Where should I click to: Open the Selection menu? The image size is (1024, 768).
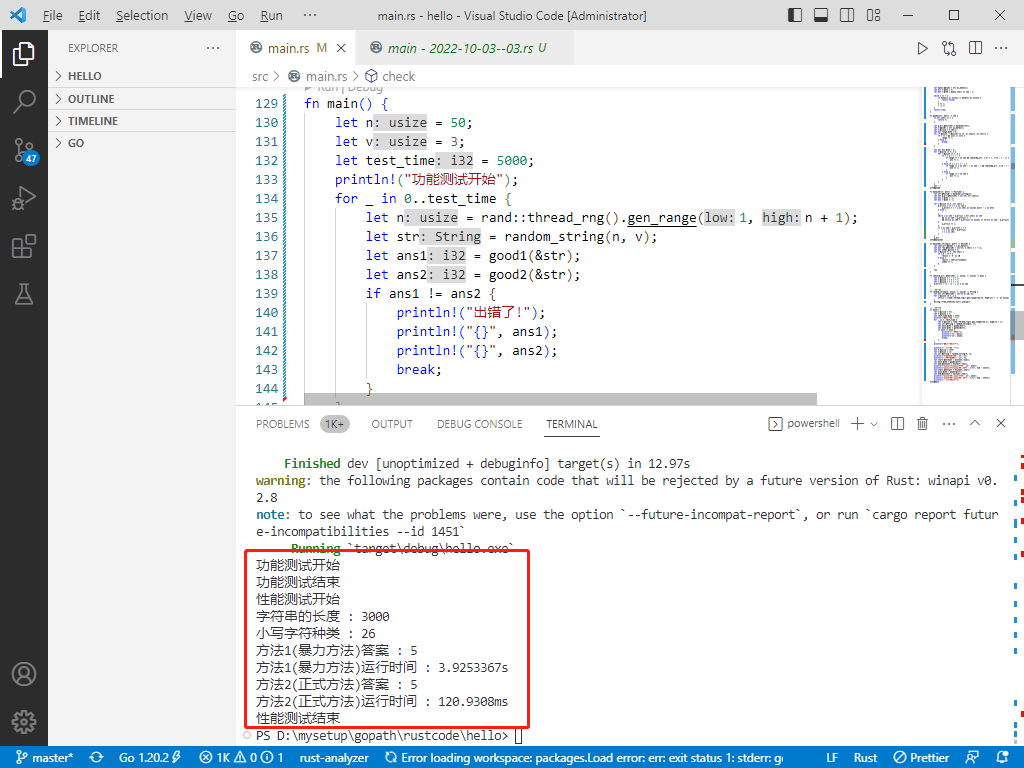142,15
